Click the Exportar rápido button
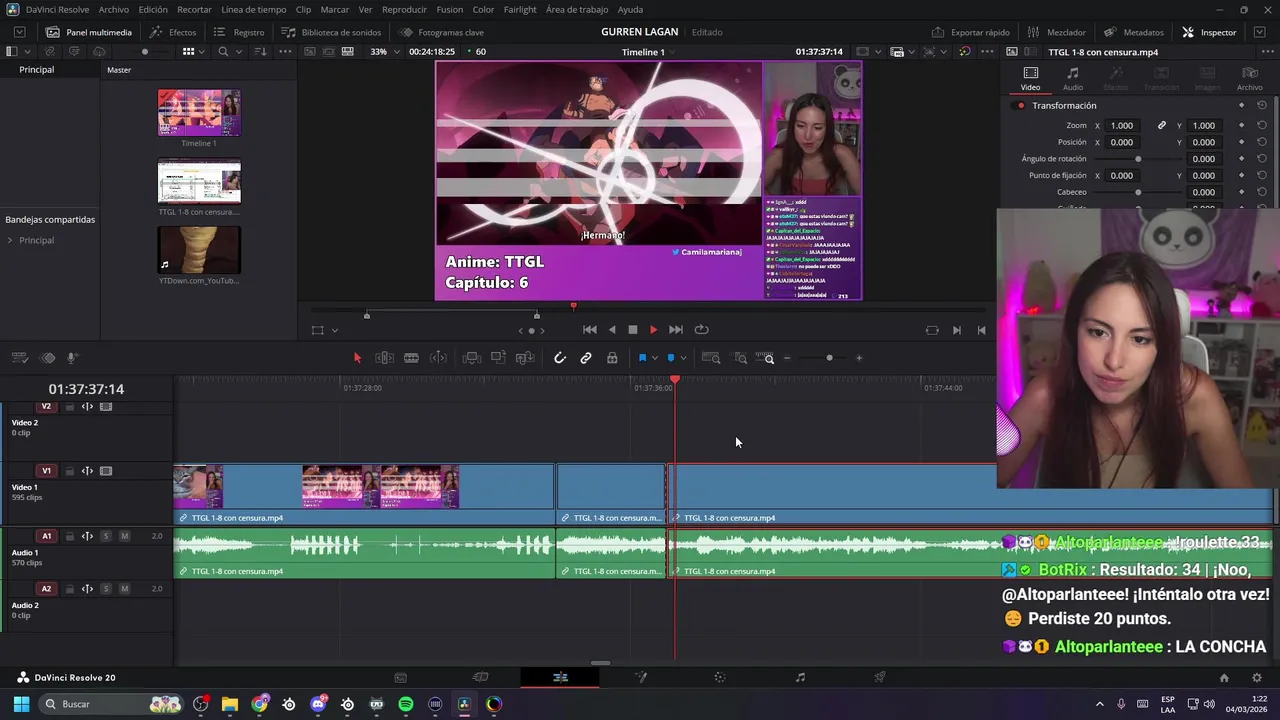1280x720 pixels. [971, 32]
